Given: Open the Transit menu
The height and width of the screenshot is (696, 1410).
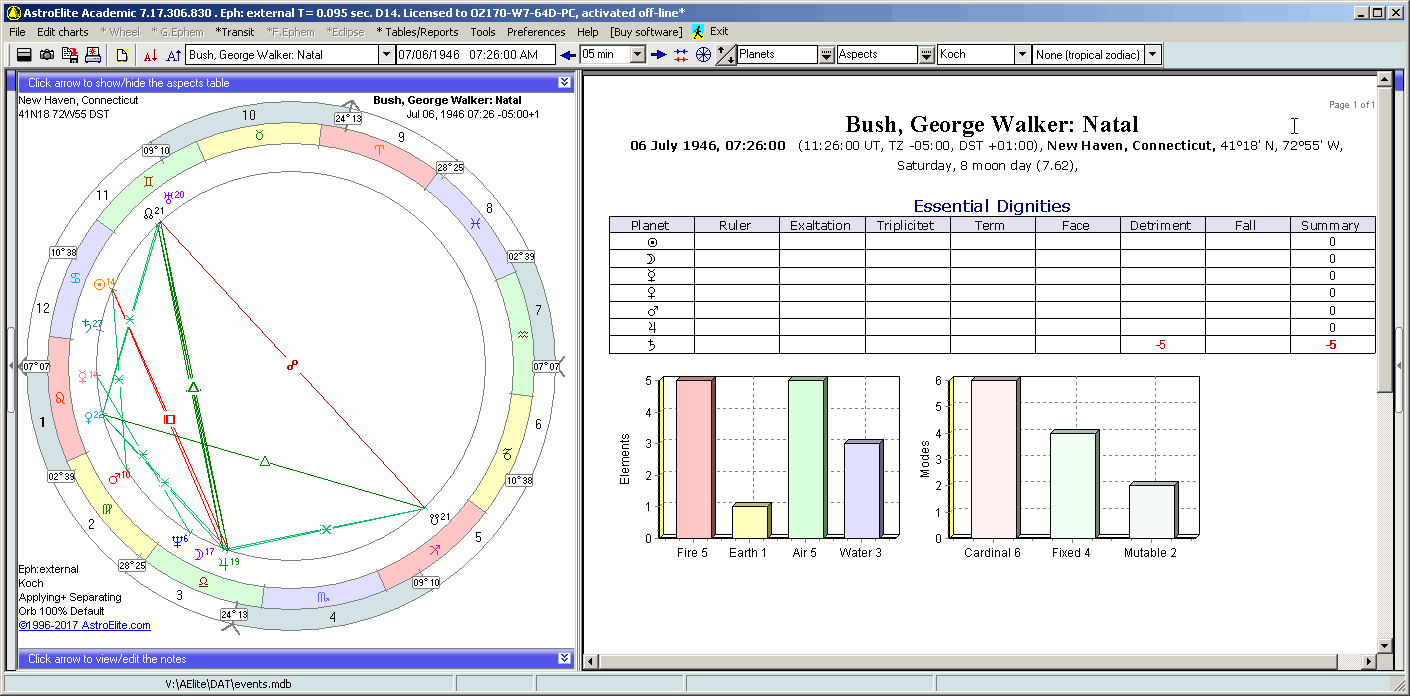Looking at the screenshot, I should 234,32.
